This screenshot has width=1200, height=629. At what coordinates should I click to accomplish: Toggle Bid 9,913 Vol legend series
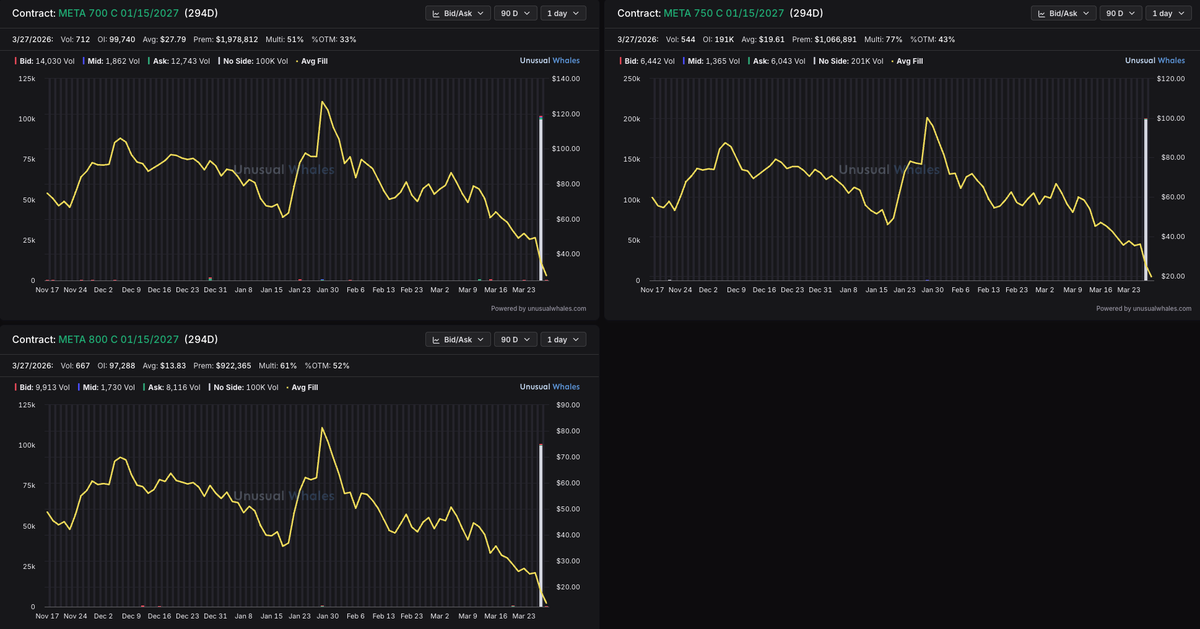click(42, 387)
